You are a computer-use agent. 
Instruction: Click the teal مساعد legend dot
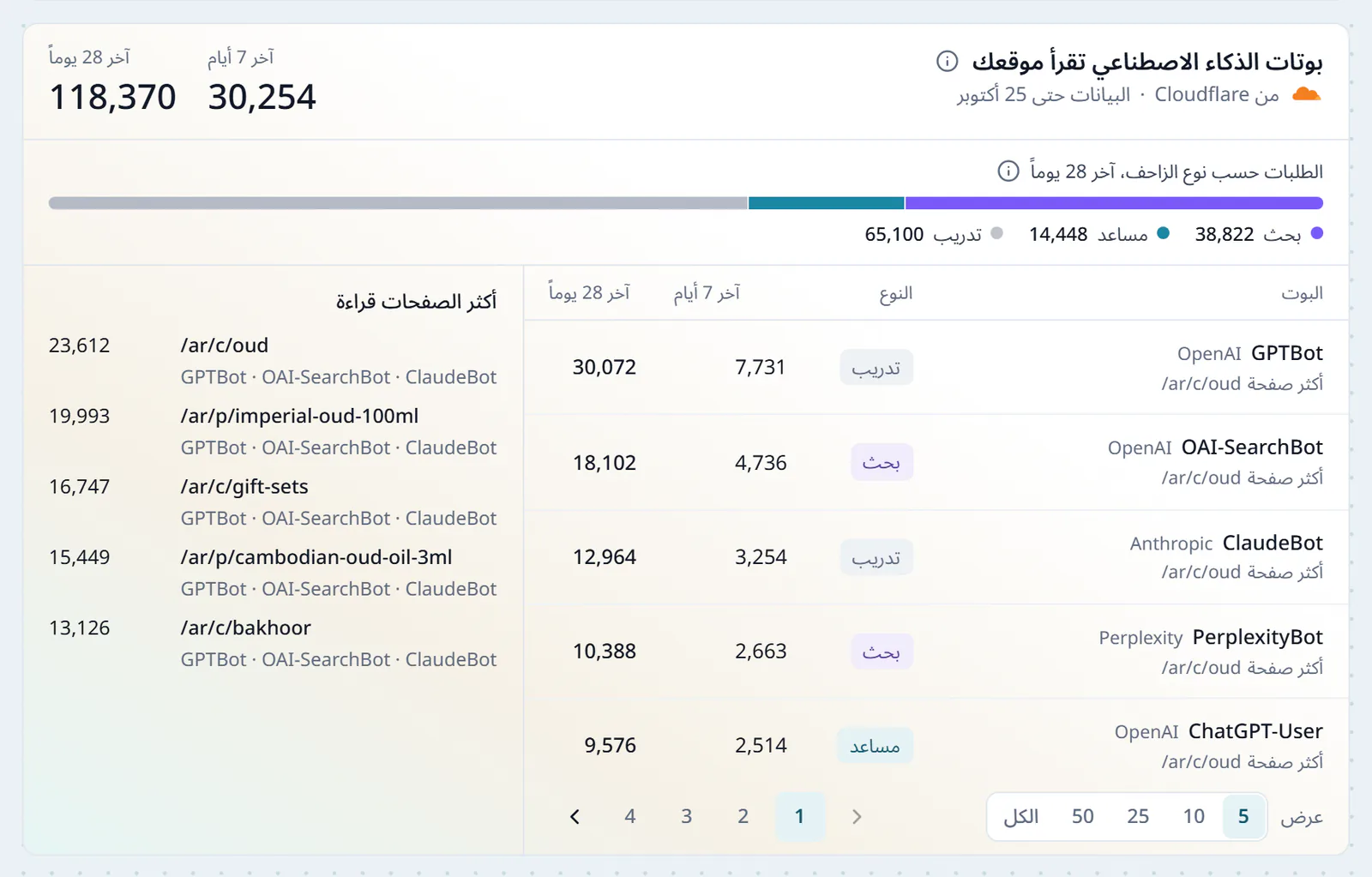(x=1163, y=233)
